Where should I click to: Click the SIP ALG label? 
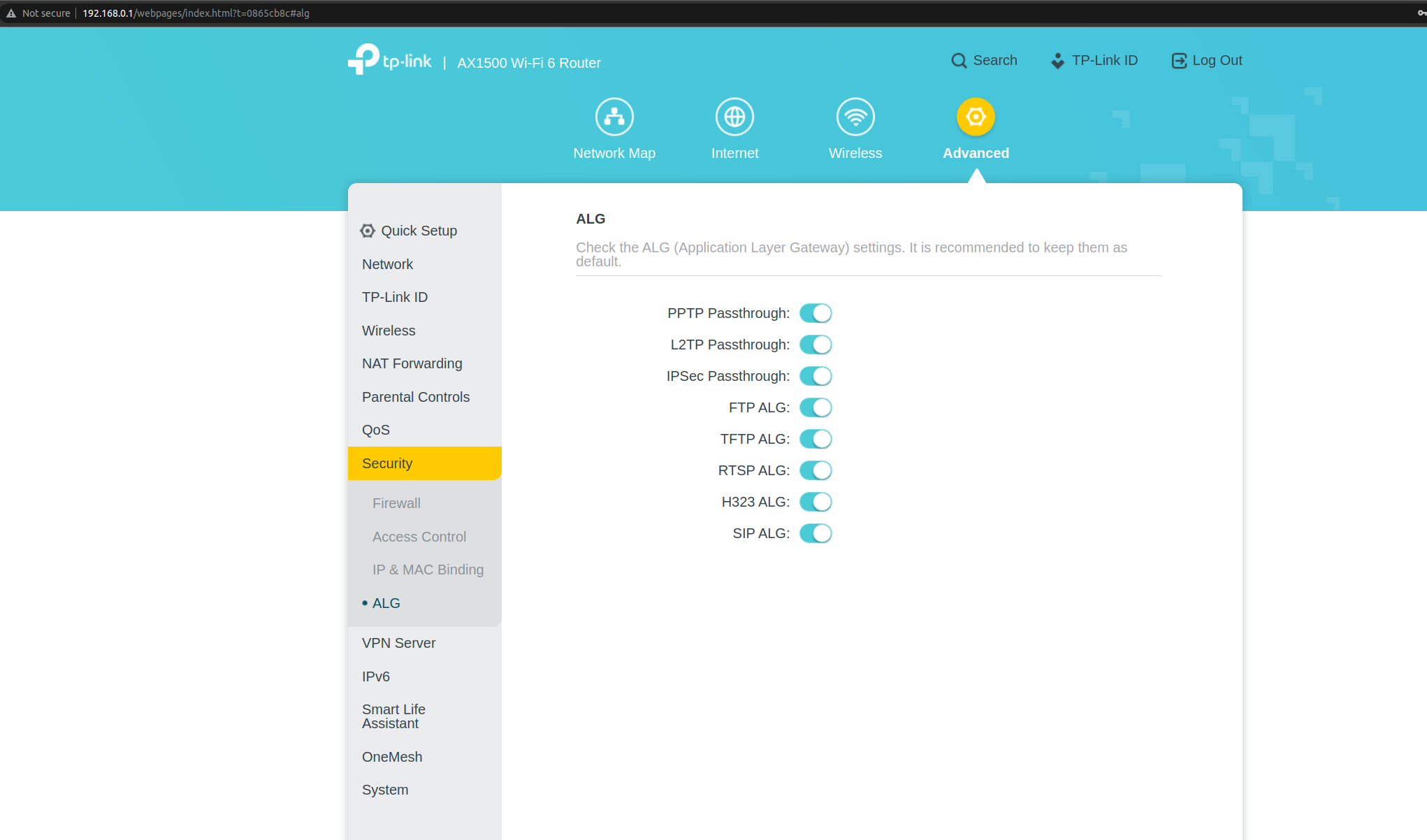click(x=761, y=533)
